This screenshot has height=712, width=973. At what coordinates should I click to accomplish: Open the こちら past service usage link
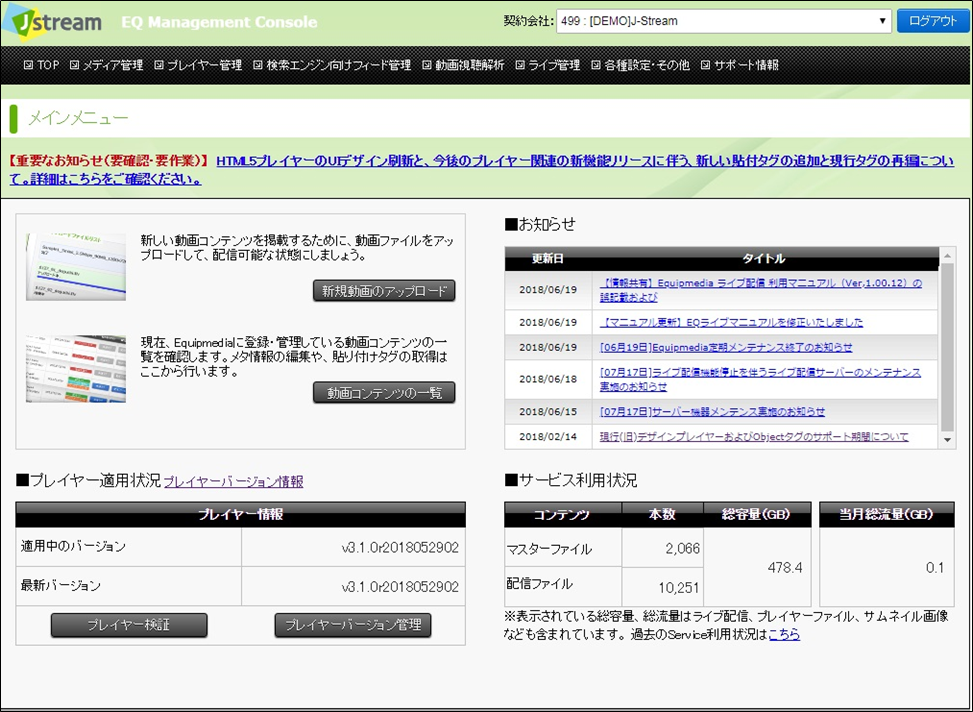tap(784, 634)
